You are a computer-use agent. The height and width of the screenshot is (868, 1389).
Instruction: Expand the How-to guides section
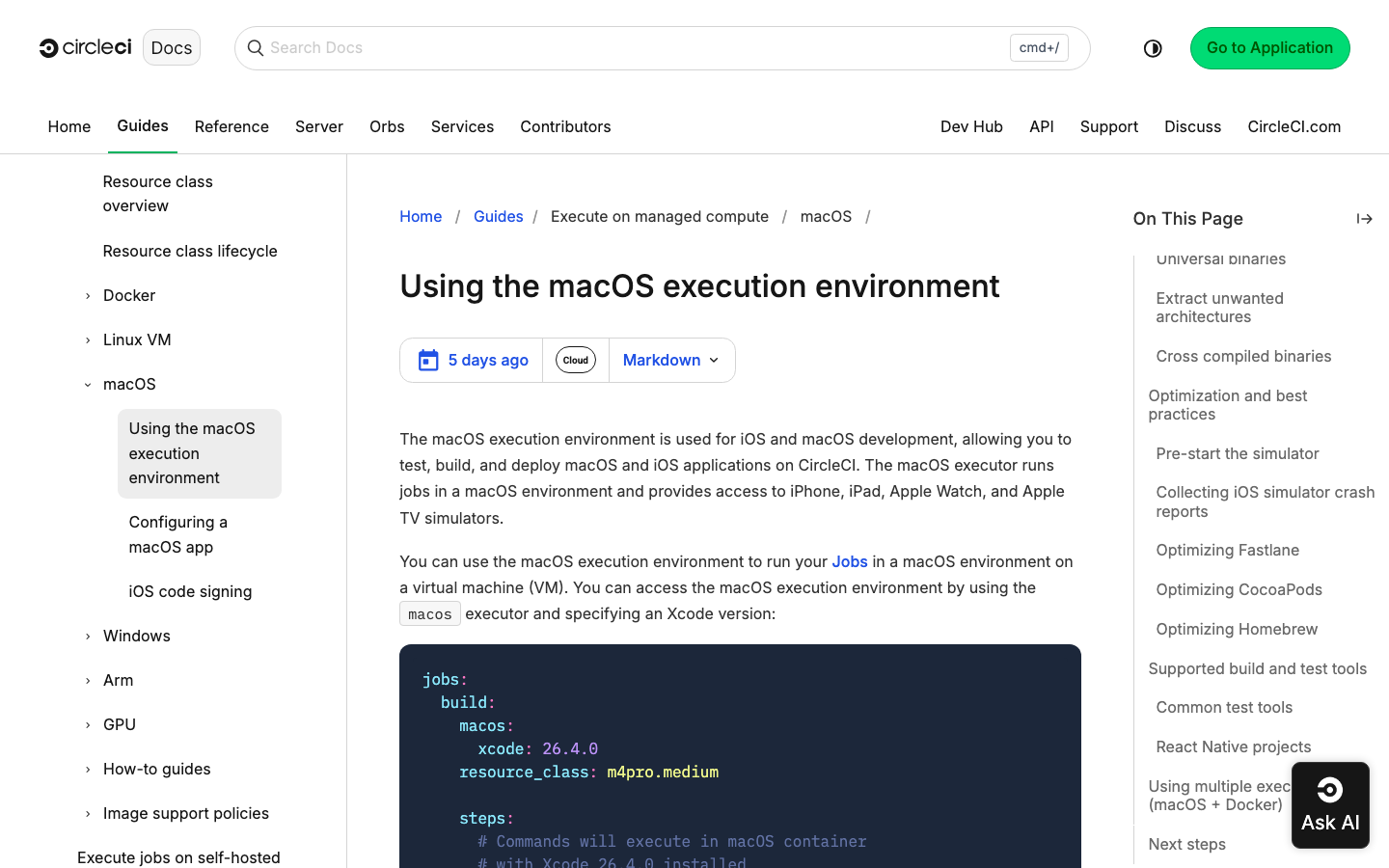point(88,770)
